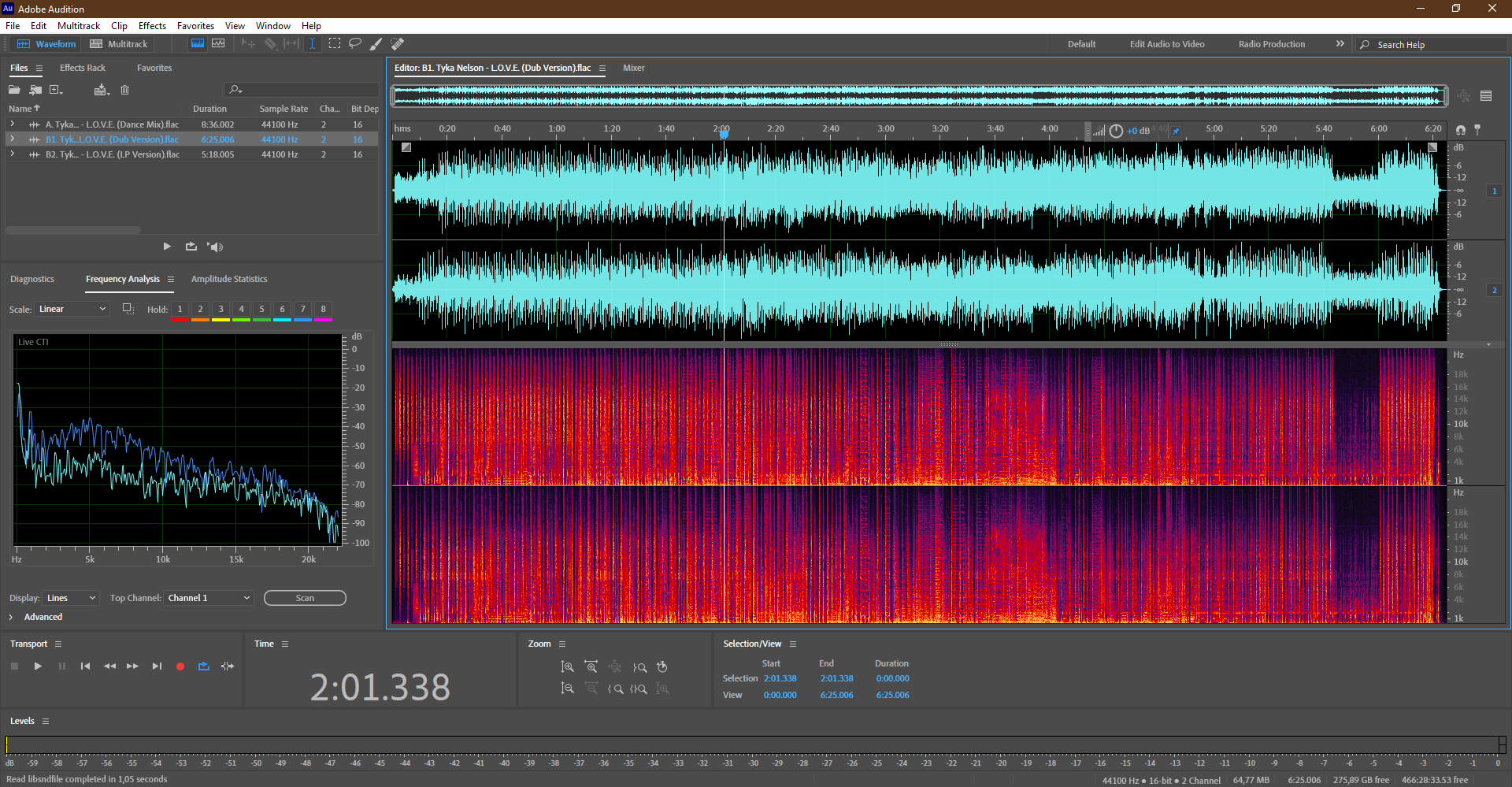Click the headphones preview icon above the waveform
This screenshot has width=1512, height=787.
click(1461, 129)
